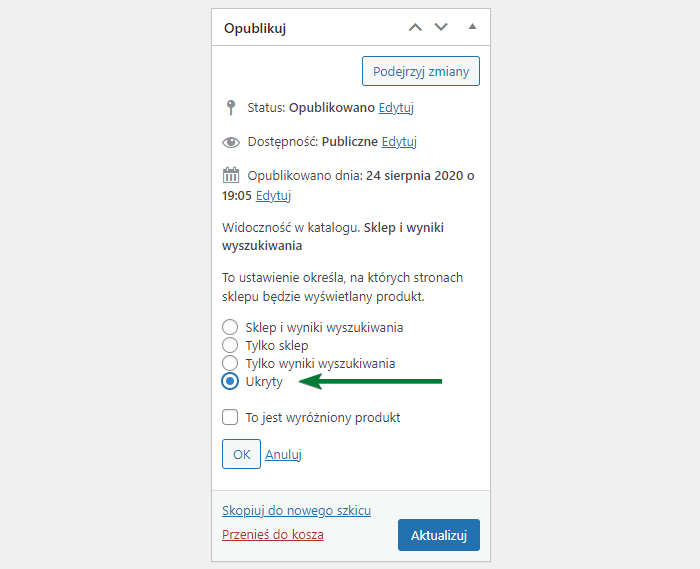Enable the To jest wyróżniony produkt checkbox
This screenshot has width=700, height=569.
(x=230, y=417)
